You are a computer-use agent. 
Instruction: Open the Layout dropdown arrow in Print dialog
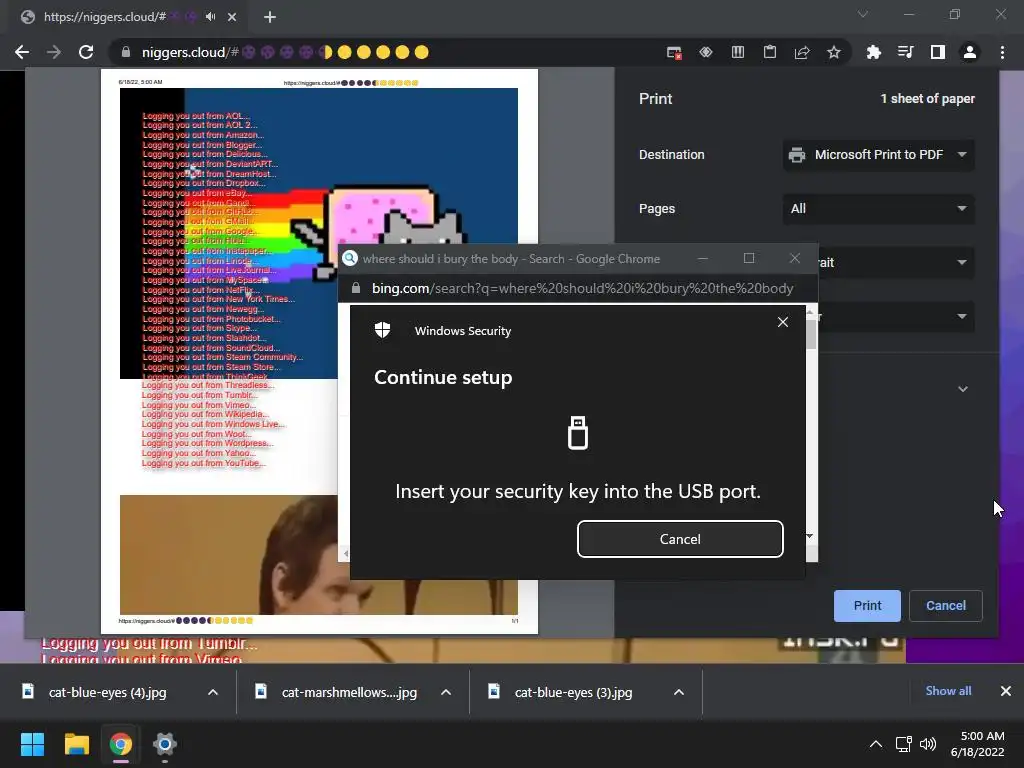click(962, 263)
